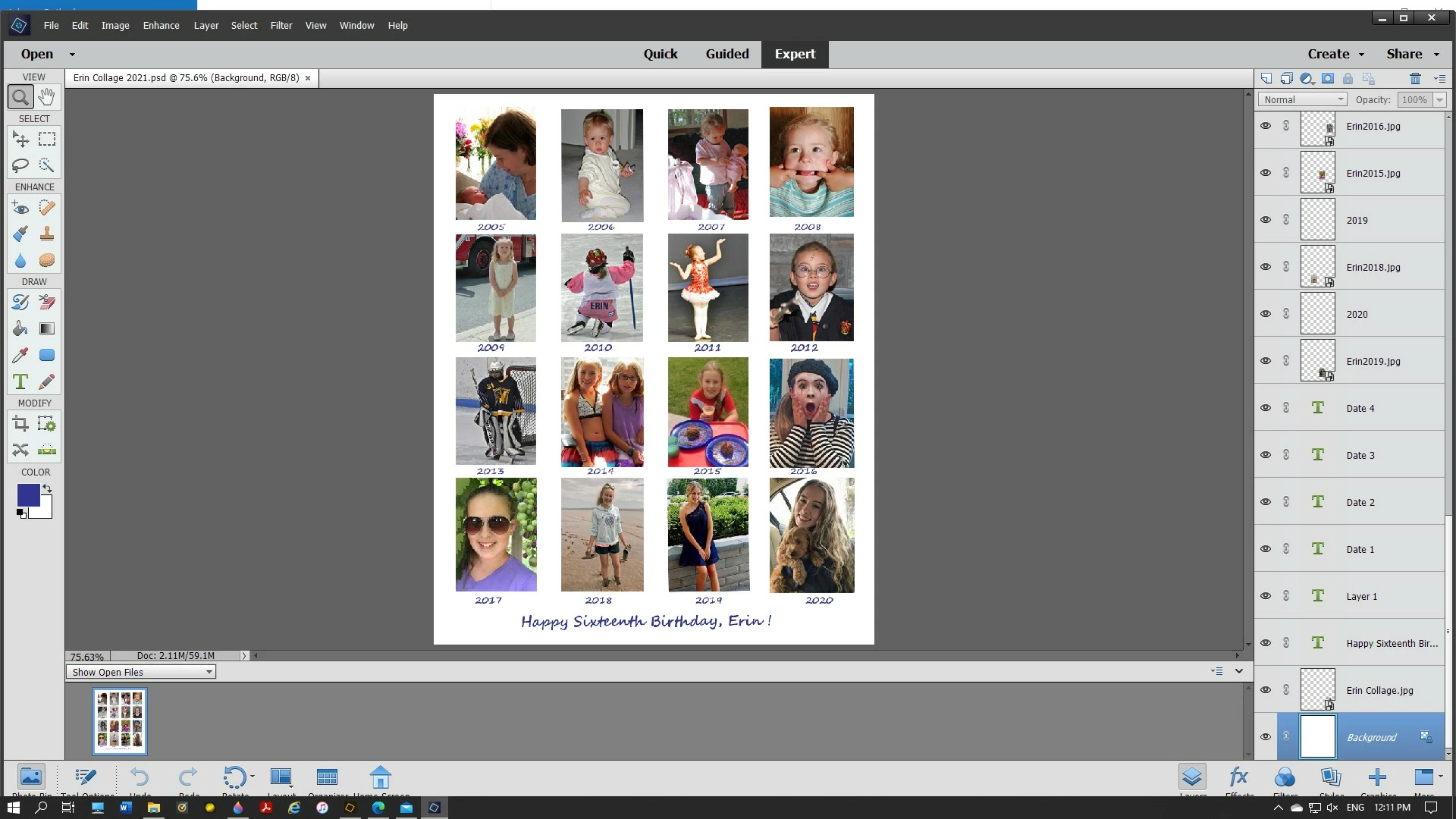Hide the Erin2016.jpg layer
Image resolution: width=1456 pixels, height=819 pixels.
click(x=1266, y=126)
